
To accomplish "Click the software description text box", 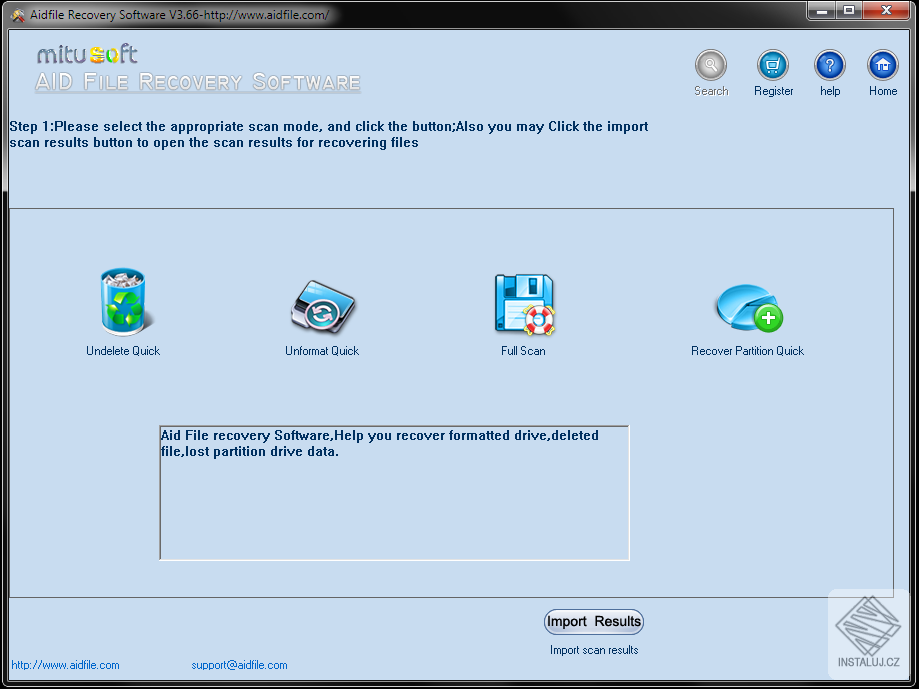I will point(393,490).
